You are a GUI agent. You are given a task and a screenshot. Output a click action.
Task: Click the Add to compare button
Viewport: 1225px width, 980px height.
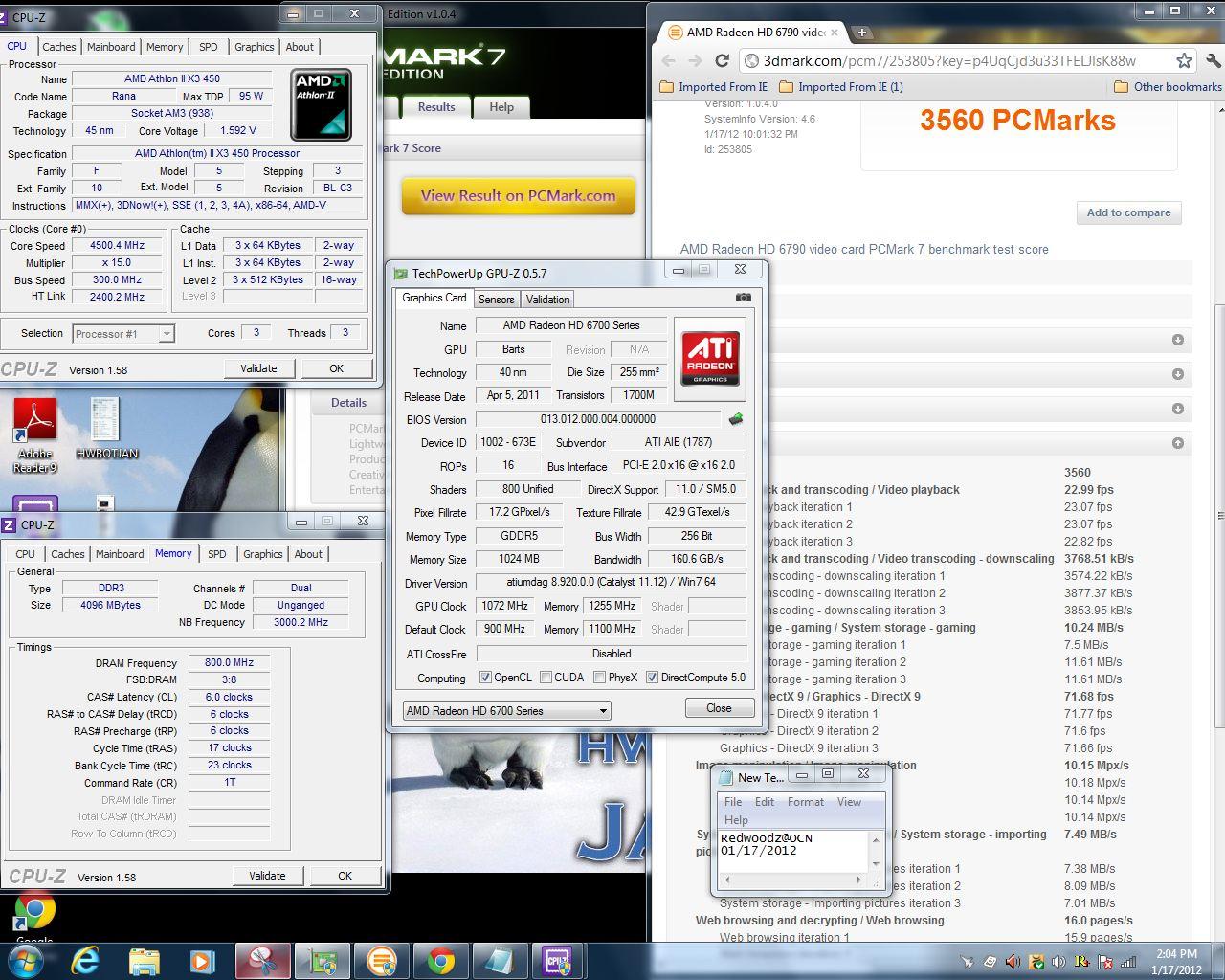pyautogui.click(x=1128, y=212)
